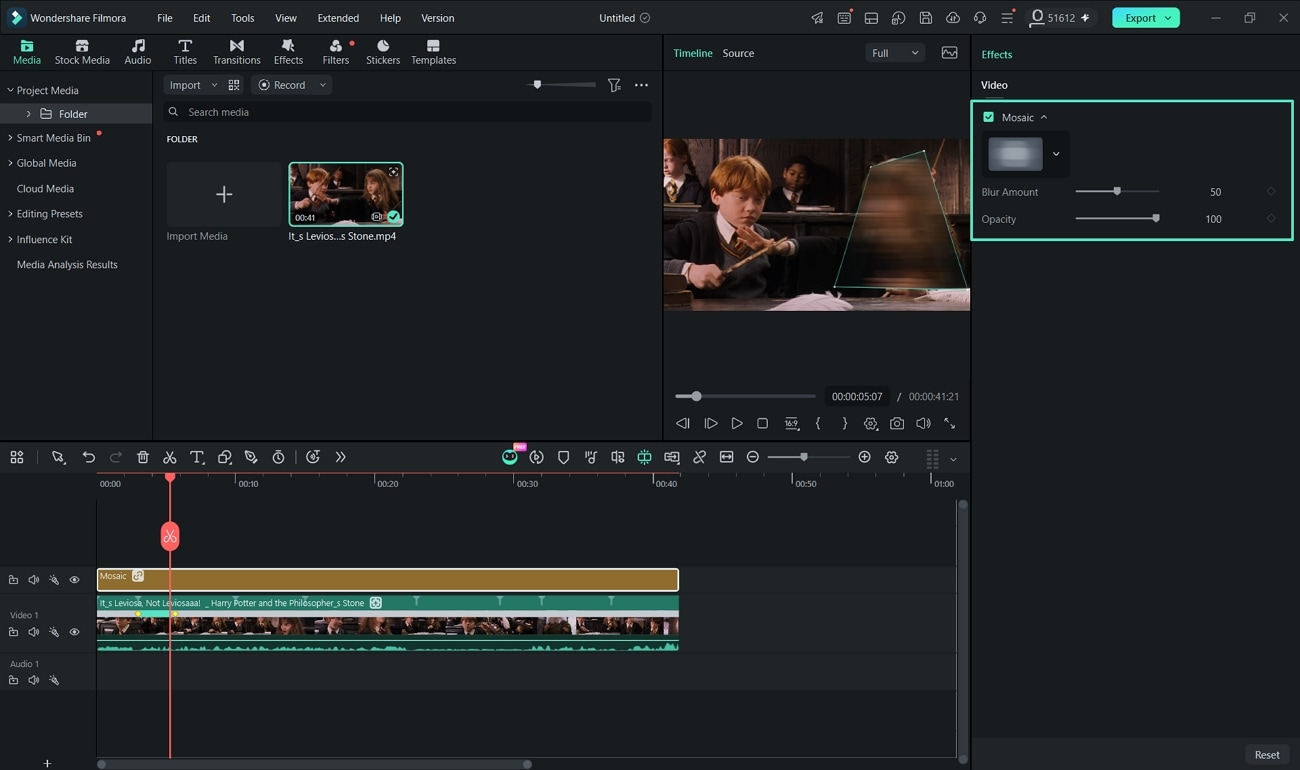Uncheck the Mosaic effect checkbox
Screen dimensions: 1300x770
click(x=989, y=117)
